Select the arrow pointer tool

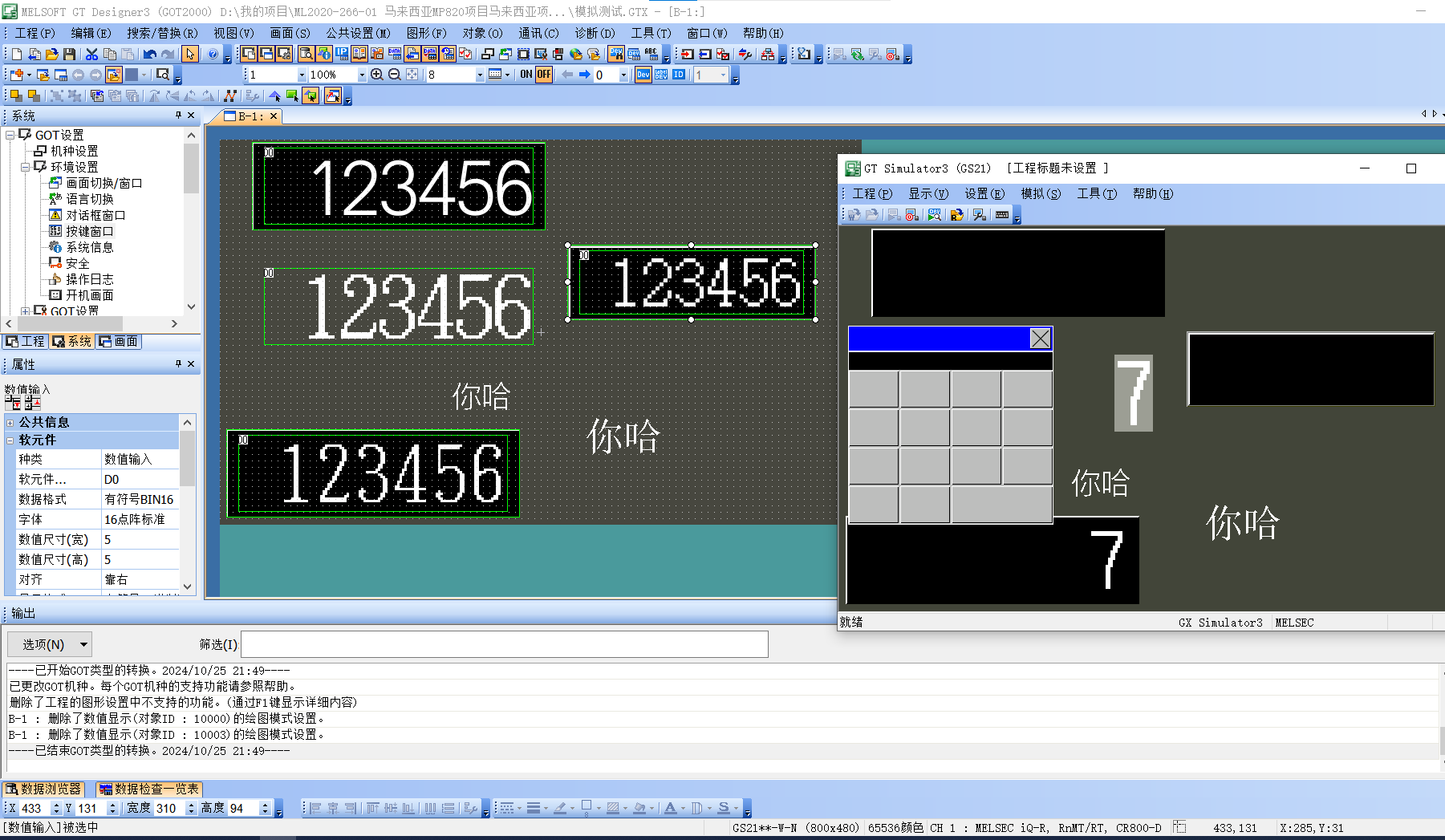pos(190,55)
